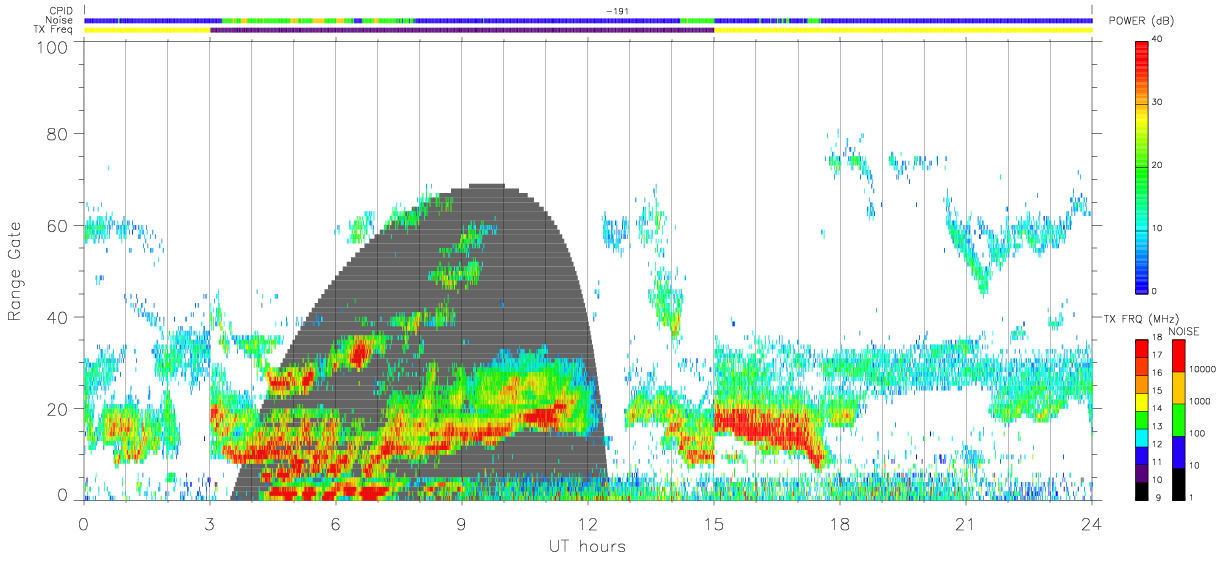Click the 100 tick on the Range Gate axis
The height and width of the screenshot is (567, 1228).
coord(51,47)
